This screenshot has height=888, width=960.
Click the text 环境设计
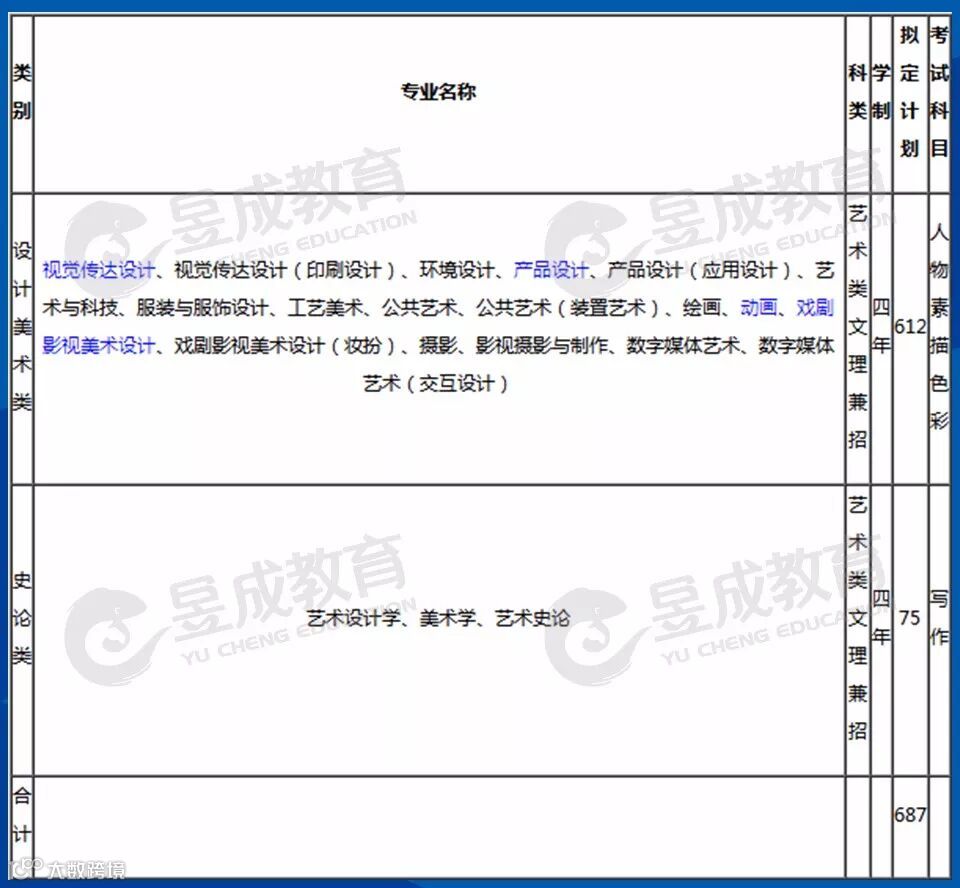457,269
